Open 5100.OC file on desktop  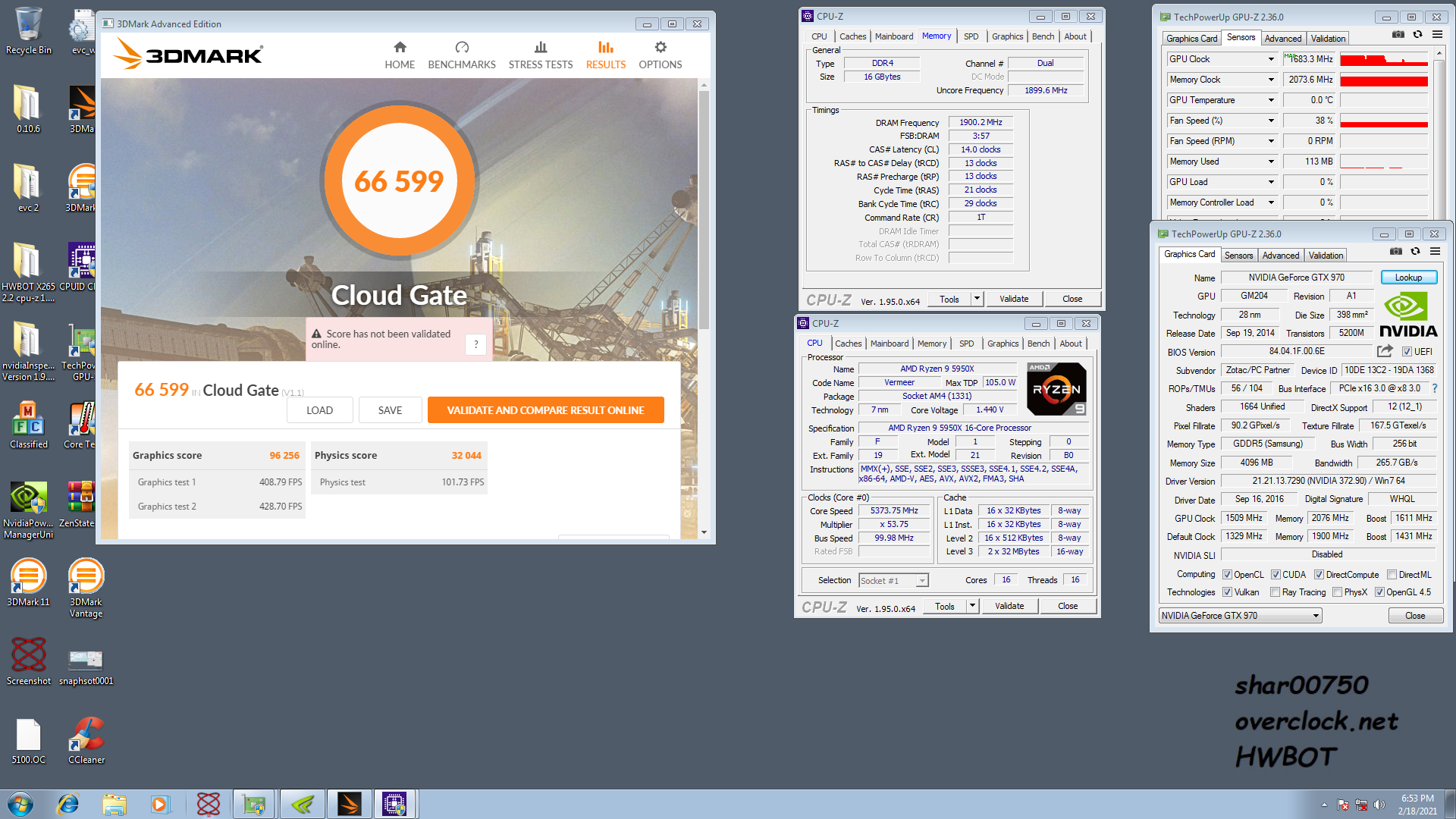click(29, 741)
